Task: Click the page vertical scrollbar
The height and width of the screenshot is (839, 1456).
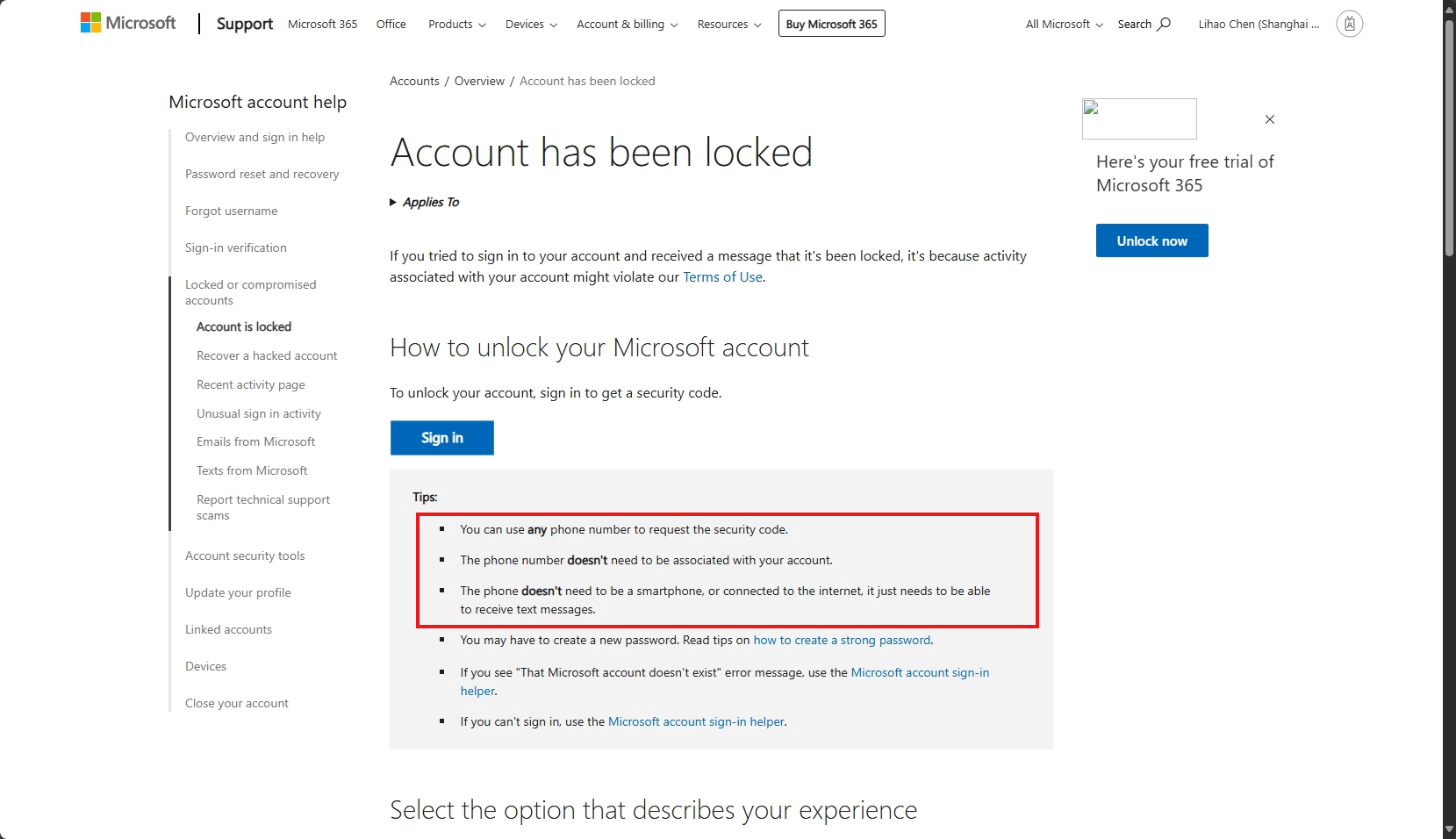Action: (1449, 419)
